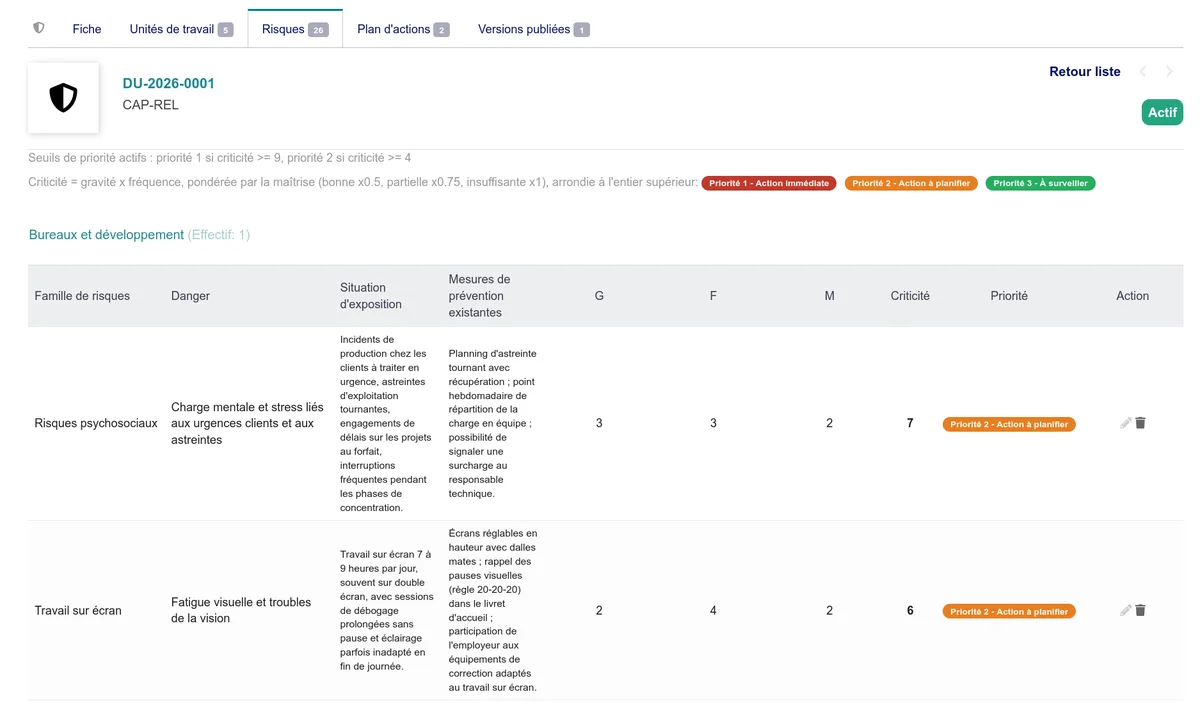The height and width of the screenshot is (708, 1200).
Task: Click the M column header
Action: (x=829, y=296)
